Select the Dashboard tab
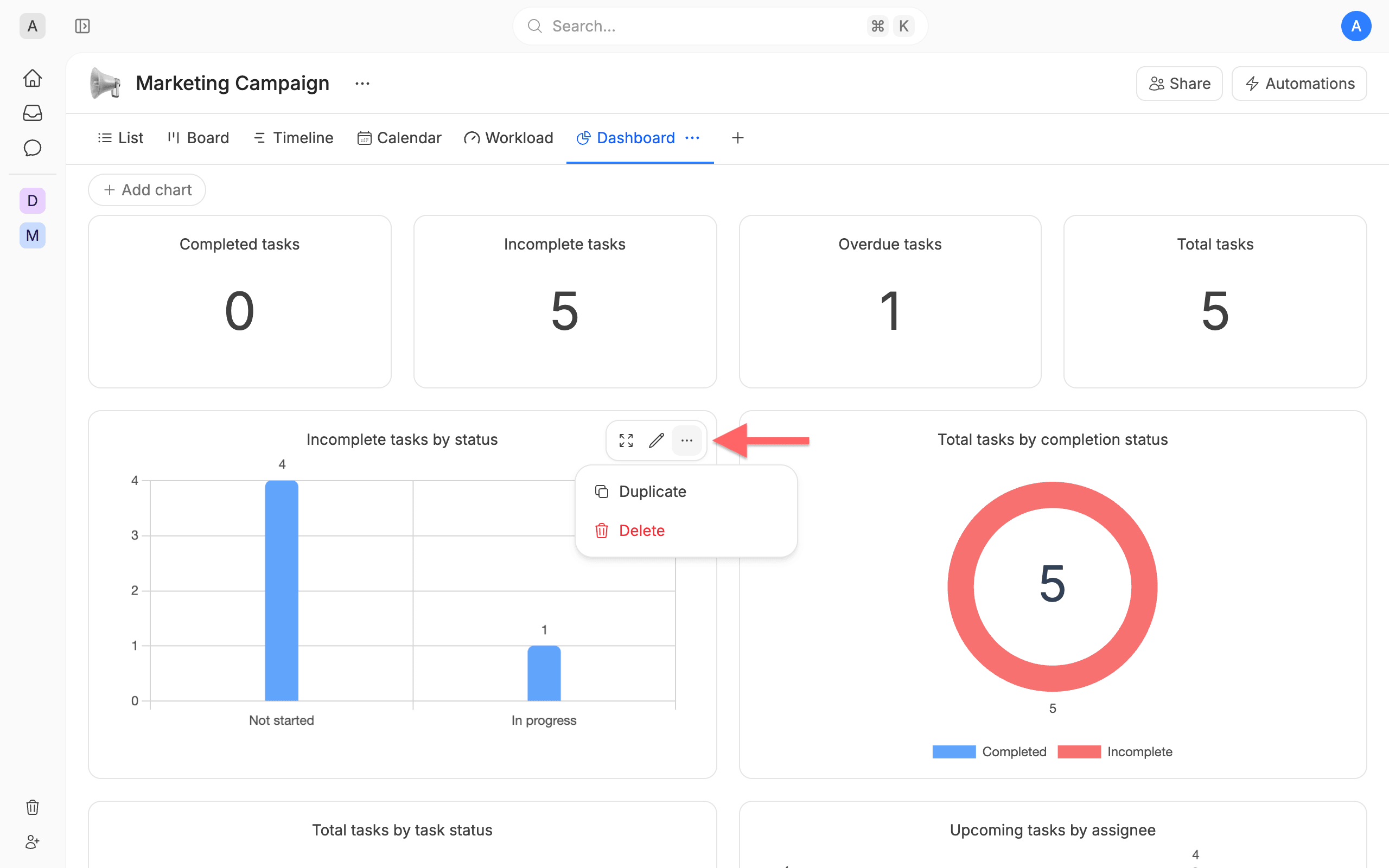Screen dimensions: 1389x868 (626, 138)
